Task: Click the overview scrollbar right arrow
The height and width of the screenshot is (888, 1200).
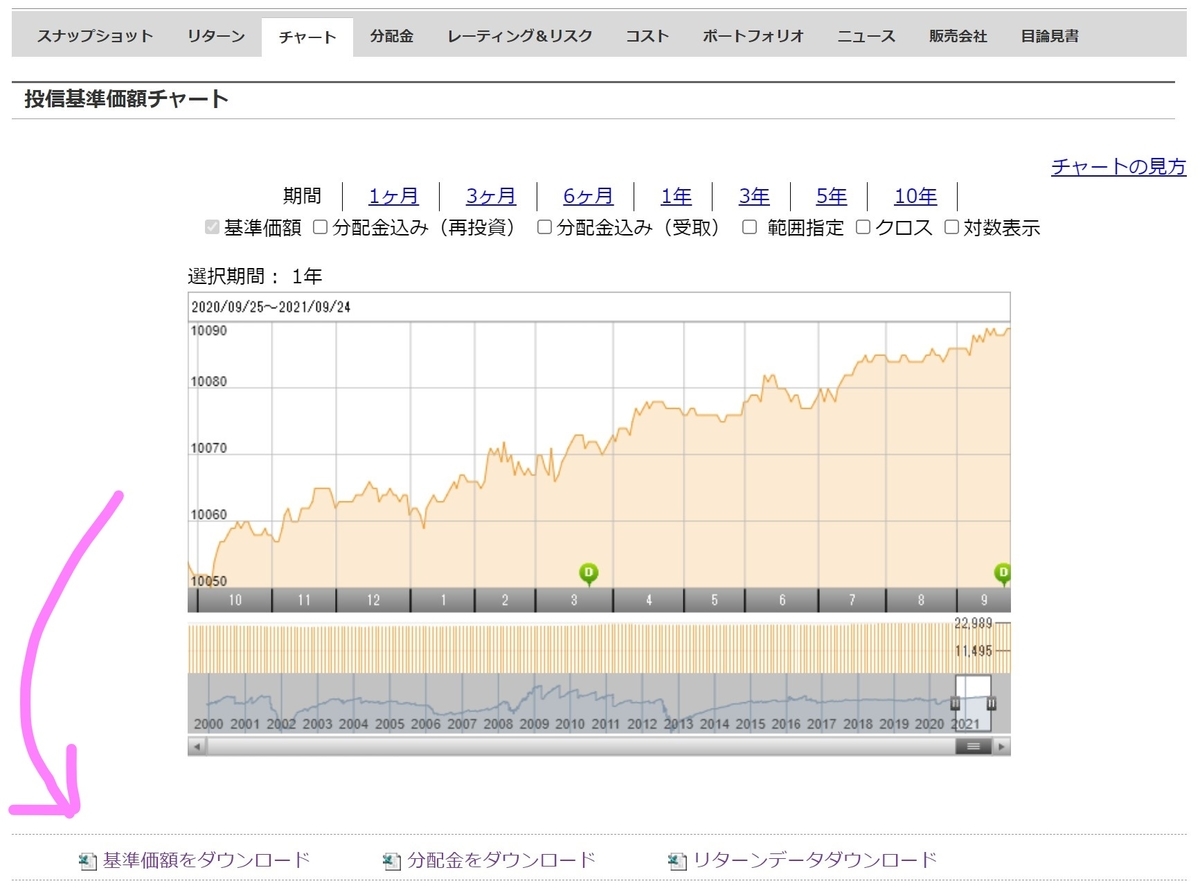Action: pyautogui.click(x=1001, y=746)
